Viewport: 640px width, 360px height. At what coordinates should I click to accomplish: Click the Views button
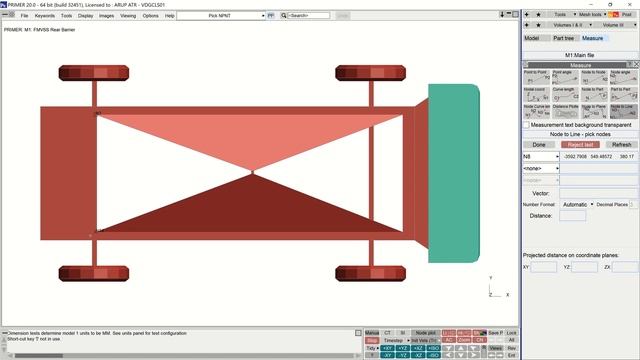coord(495,348)
